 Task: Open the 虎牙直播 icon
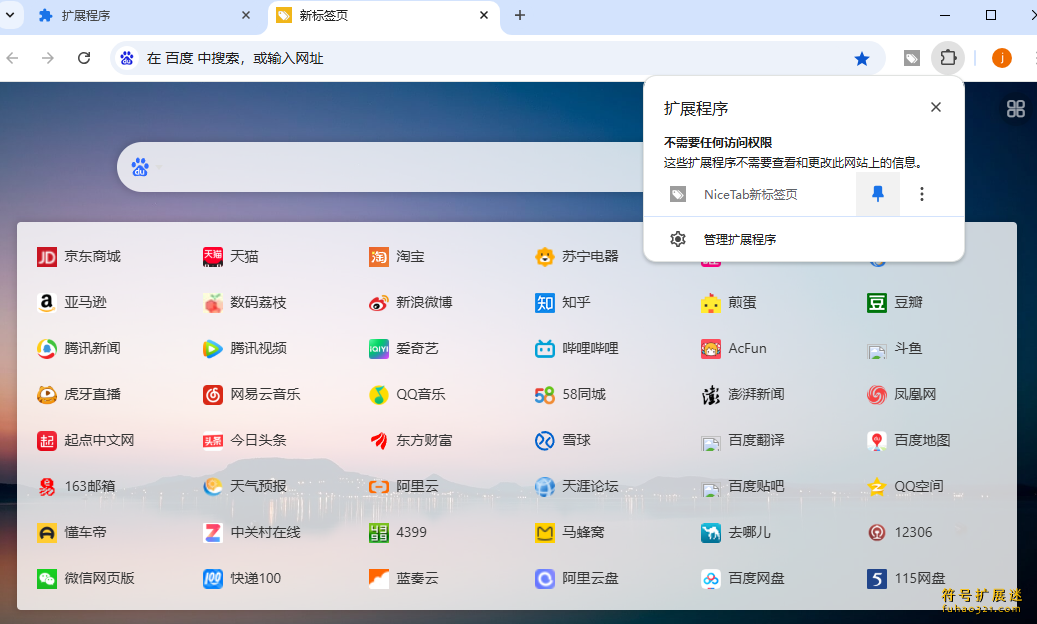[46, 395]
